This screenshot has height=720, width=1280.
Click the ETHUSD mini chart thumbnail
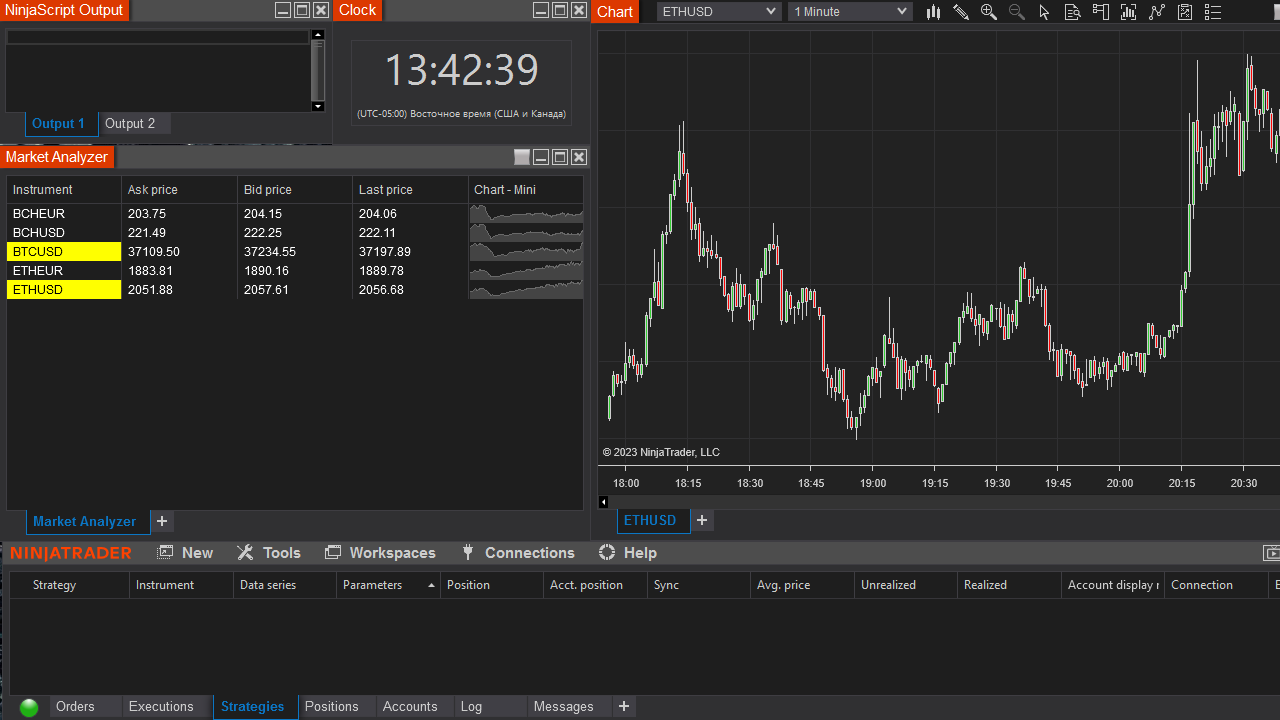tap(526, 290)
